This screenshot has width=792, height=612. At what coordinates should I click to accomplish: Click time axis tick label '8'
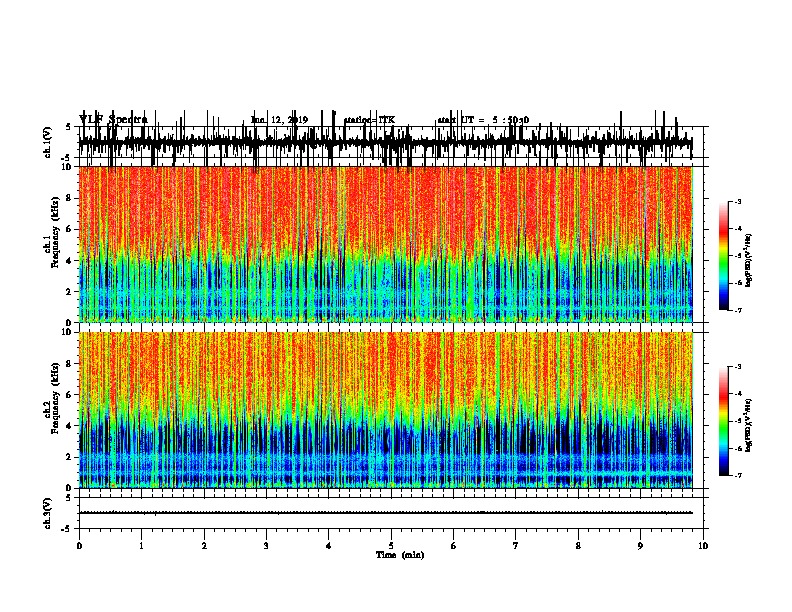coord(578,546)
